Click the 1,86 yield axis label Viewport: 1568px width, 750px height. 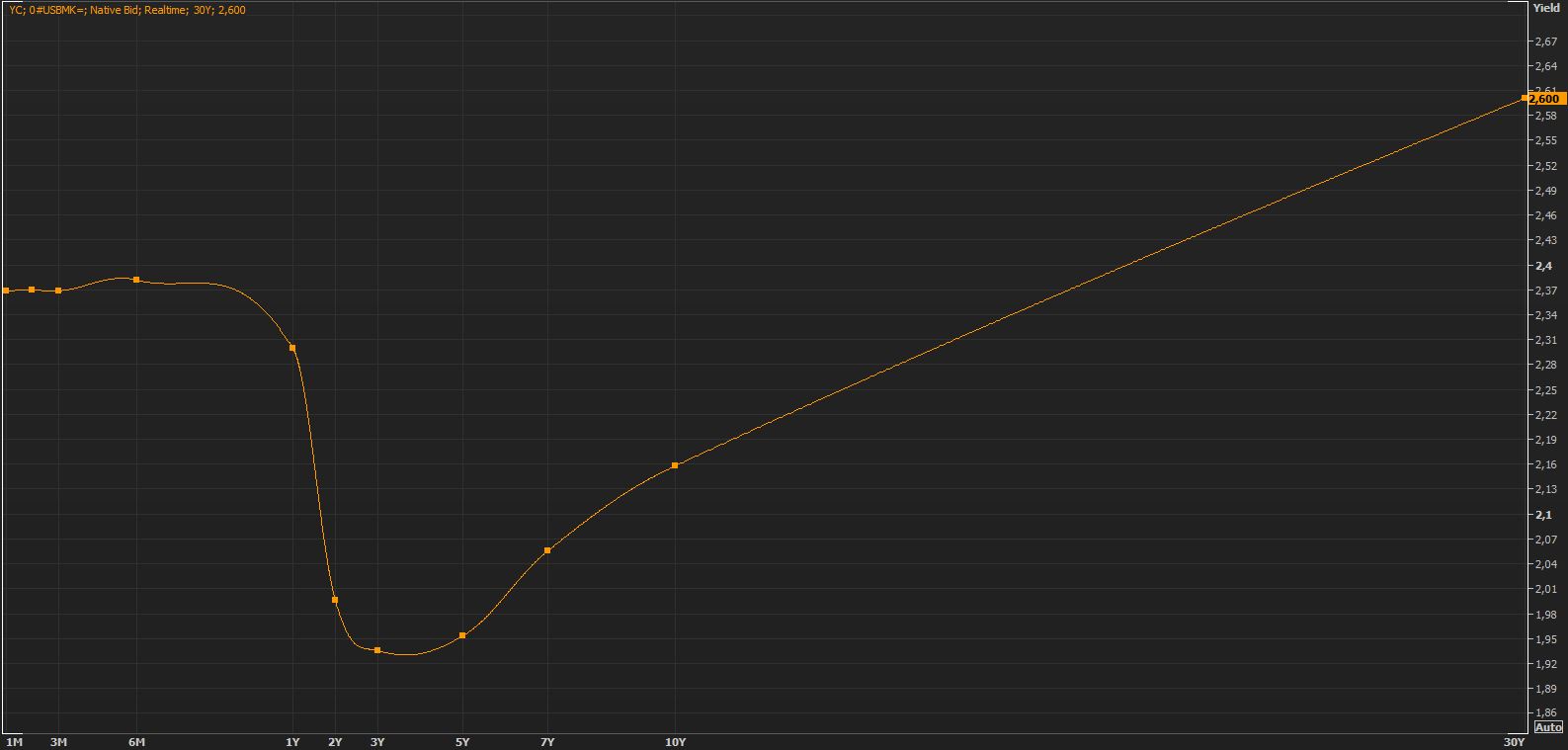[1545, 712]
